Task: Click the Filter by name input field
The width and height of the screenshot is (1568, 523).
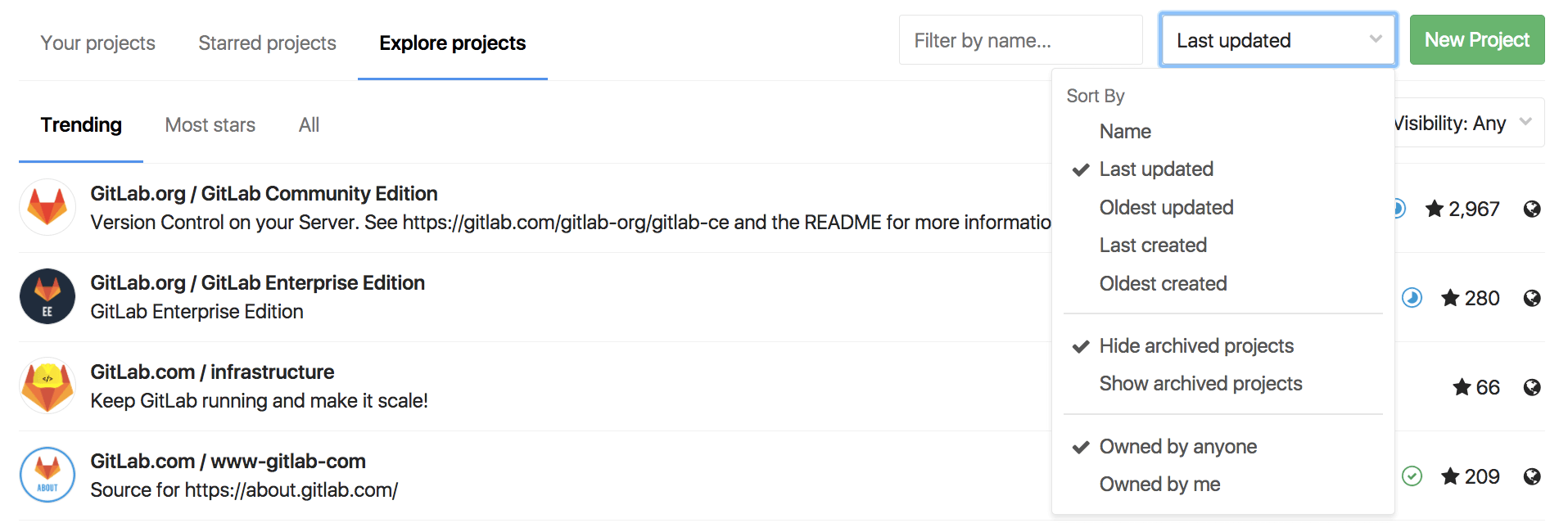Action: tap(1020, 40)
